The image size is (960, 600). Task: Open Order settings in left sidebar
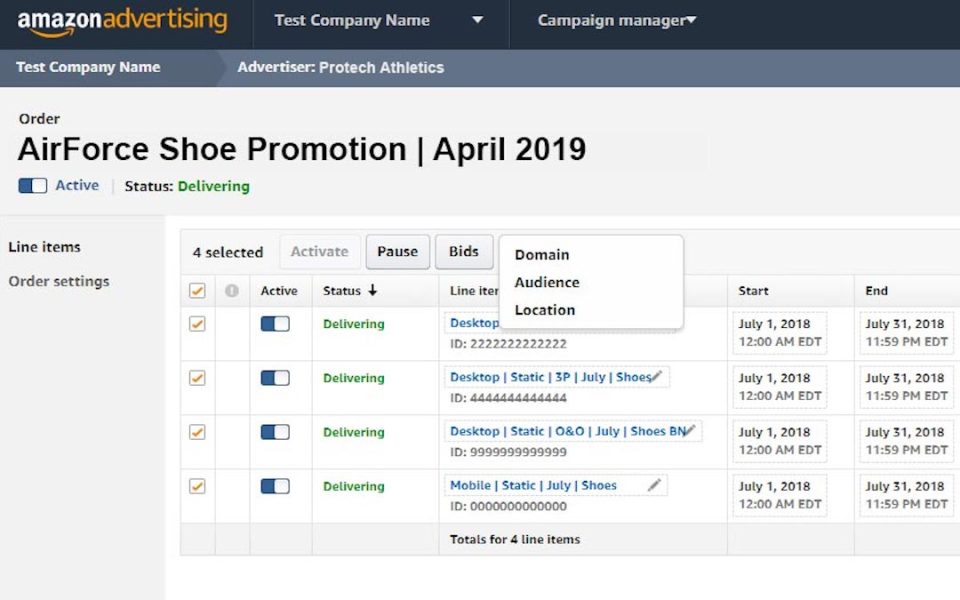coord(59,282)
